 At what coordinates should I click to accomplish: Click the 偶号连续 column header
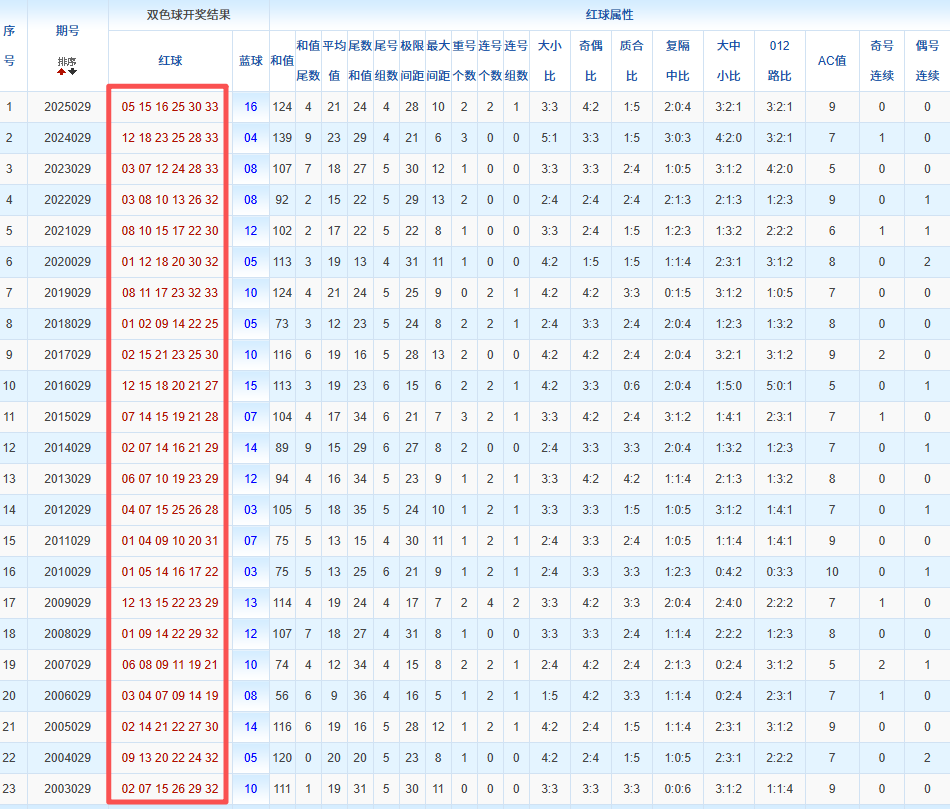click(928, 61)
